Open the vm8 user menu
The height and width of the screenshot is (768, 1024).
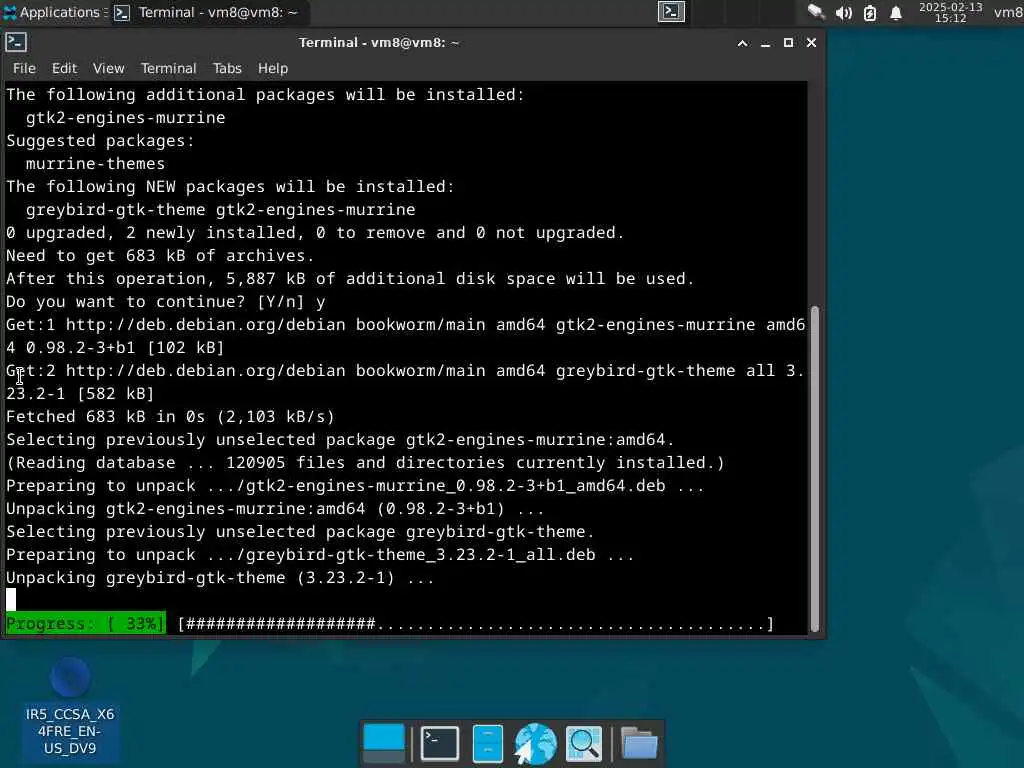coord(1008,12)
